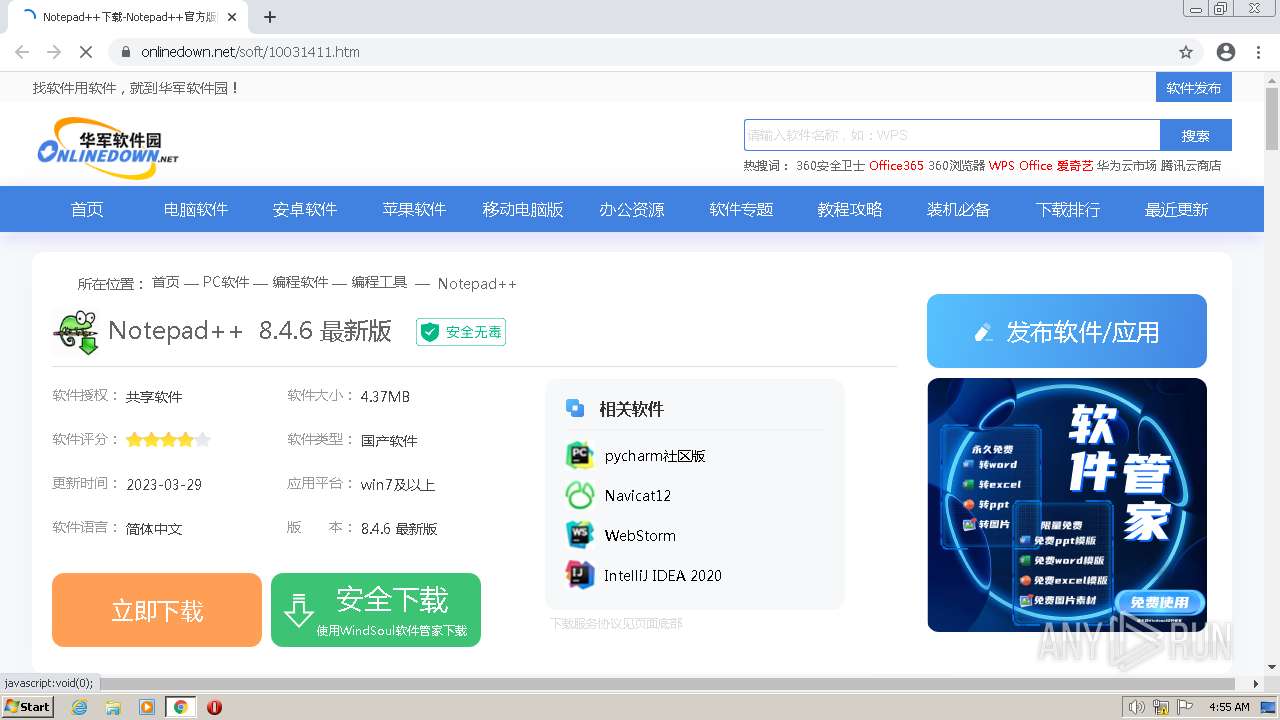Click the 编程工具 breadcrumb link

pyautogui.click(x=379, y=283)
